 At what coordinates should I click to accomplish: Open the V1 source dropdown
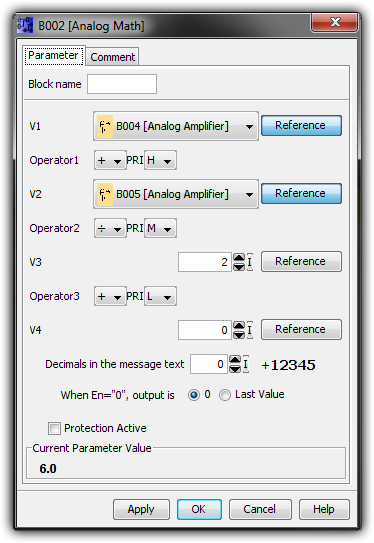[176, 126]
